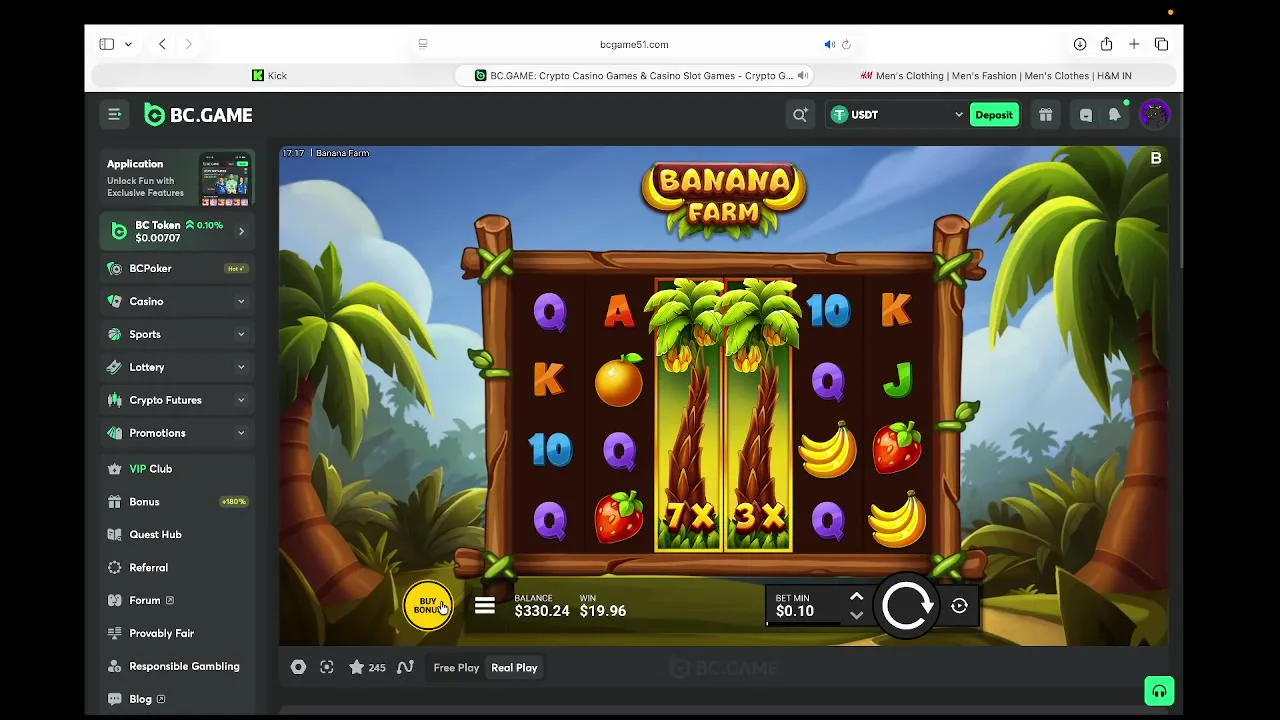Screen dimensions: 1280x720
Task: Click the reader mode icon in address bar
Action: pos(423,44)
